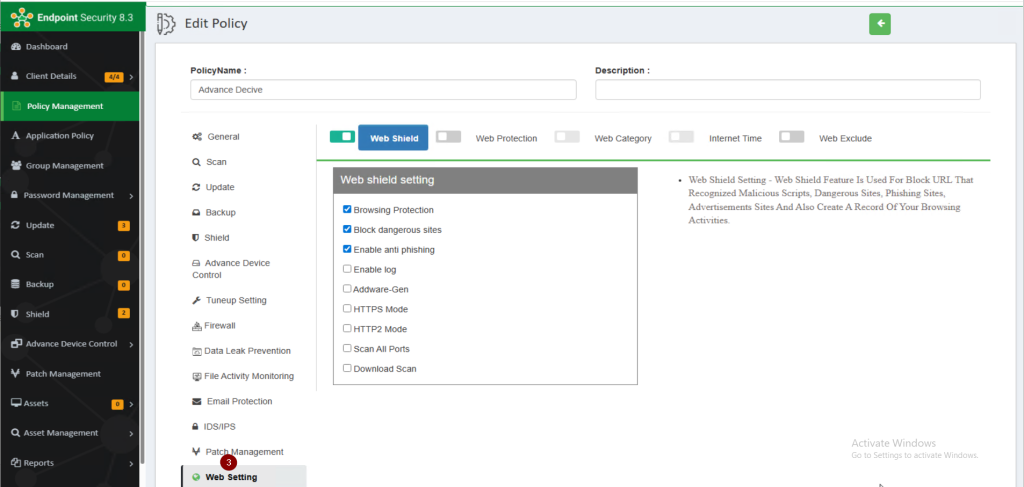Expand the Reports menu arrow

[x=132, y=463]
